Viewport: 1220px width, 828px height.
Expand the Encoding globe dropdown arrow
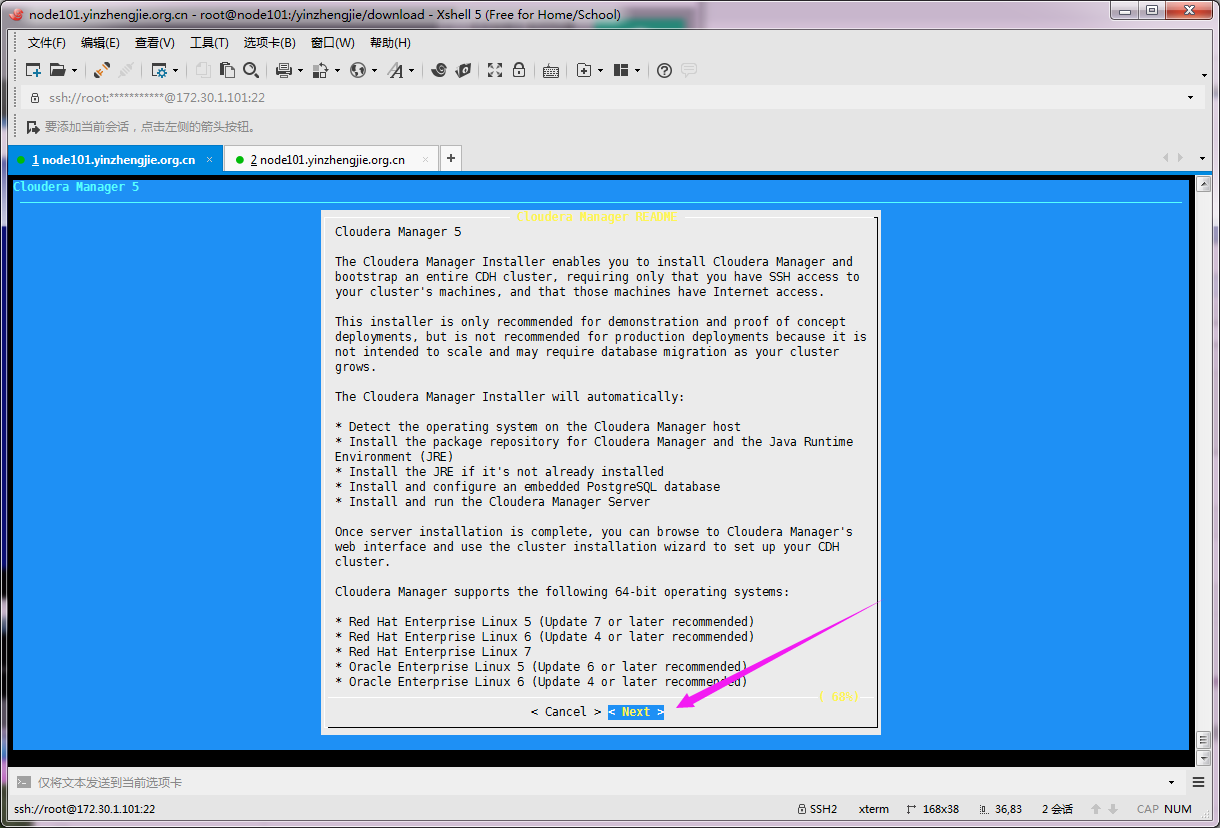(x=375, y=70)
